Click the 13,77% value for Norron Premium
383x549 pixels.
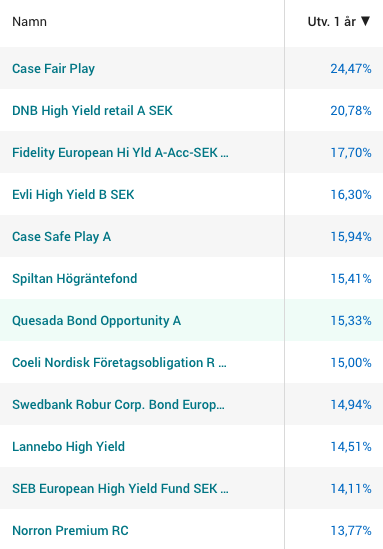click(351, 531)
